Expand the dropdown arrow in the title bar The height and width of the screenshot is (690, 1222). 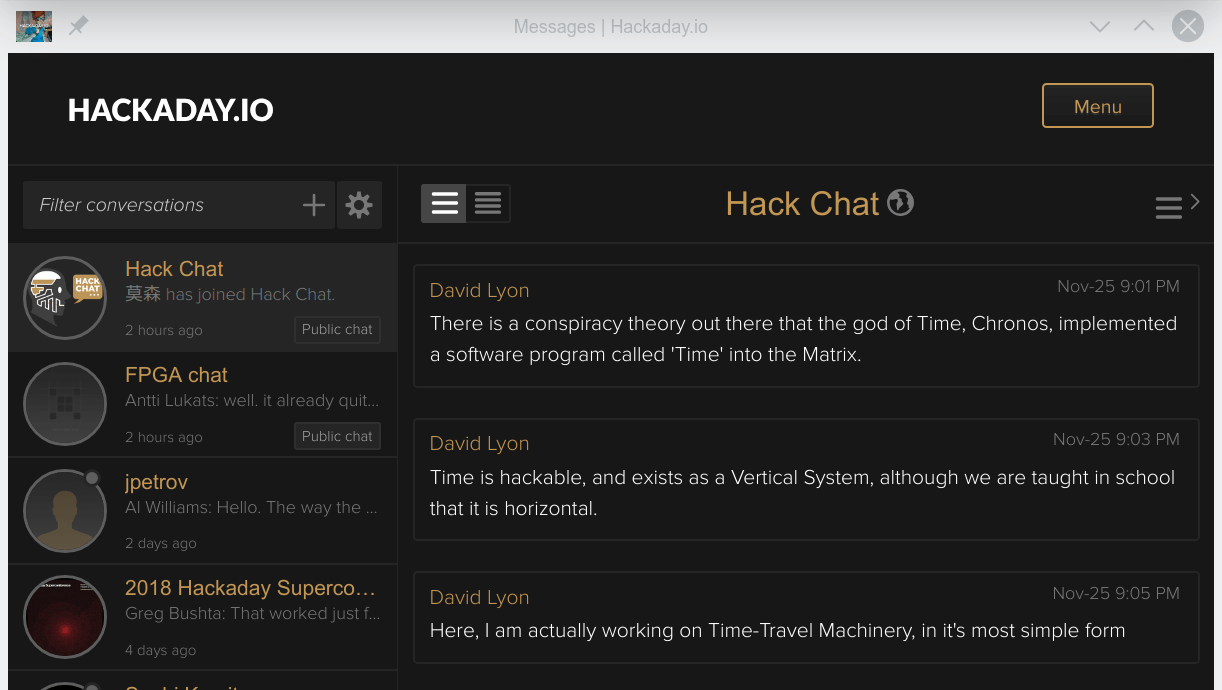click(1100, 26)
